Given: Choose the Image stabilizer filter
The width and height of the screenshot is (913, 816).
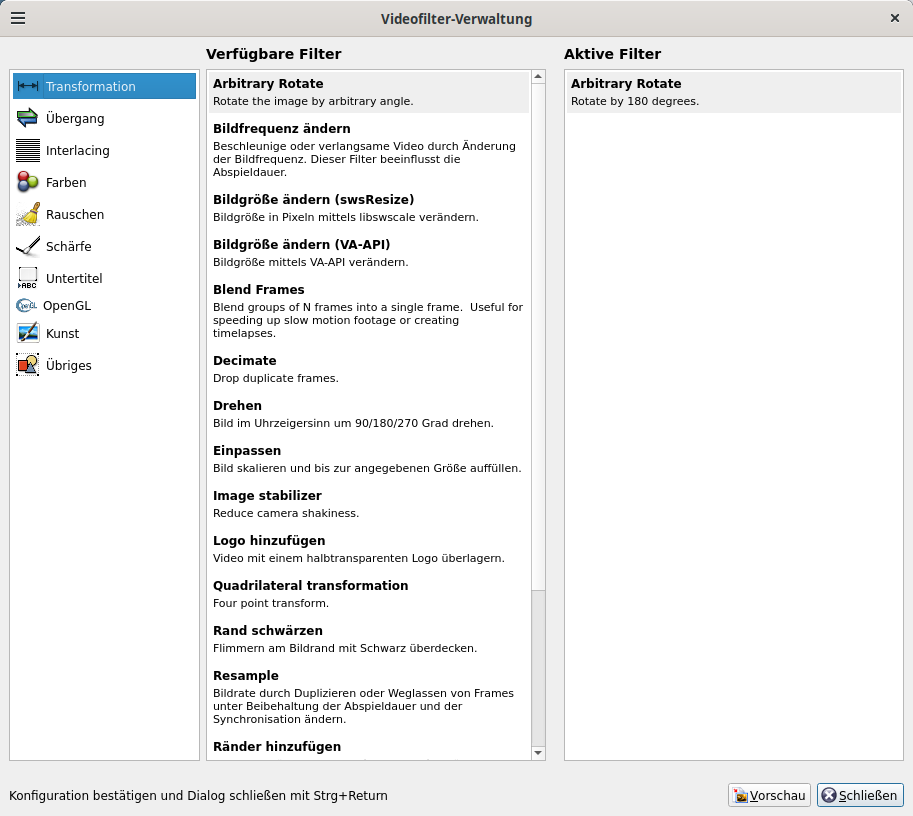Looking at the screenshot, I should click(368, 504).
